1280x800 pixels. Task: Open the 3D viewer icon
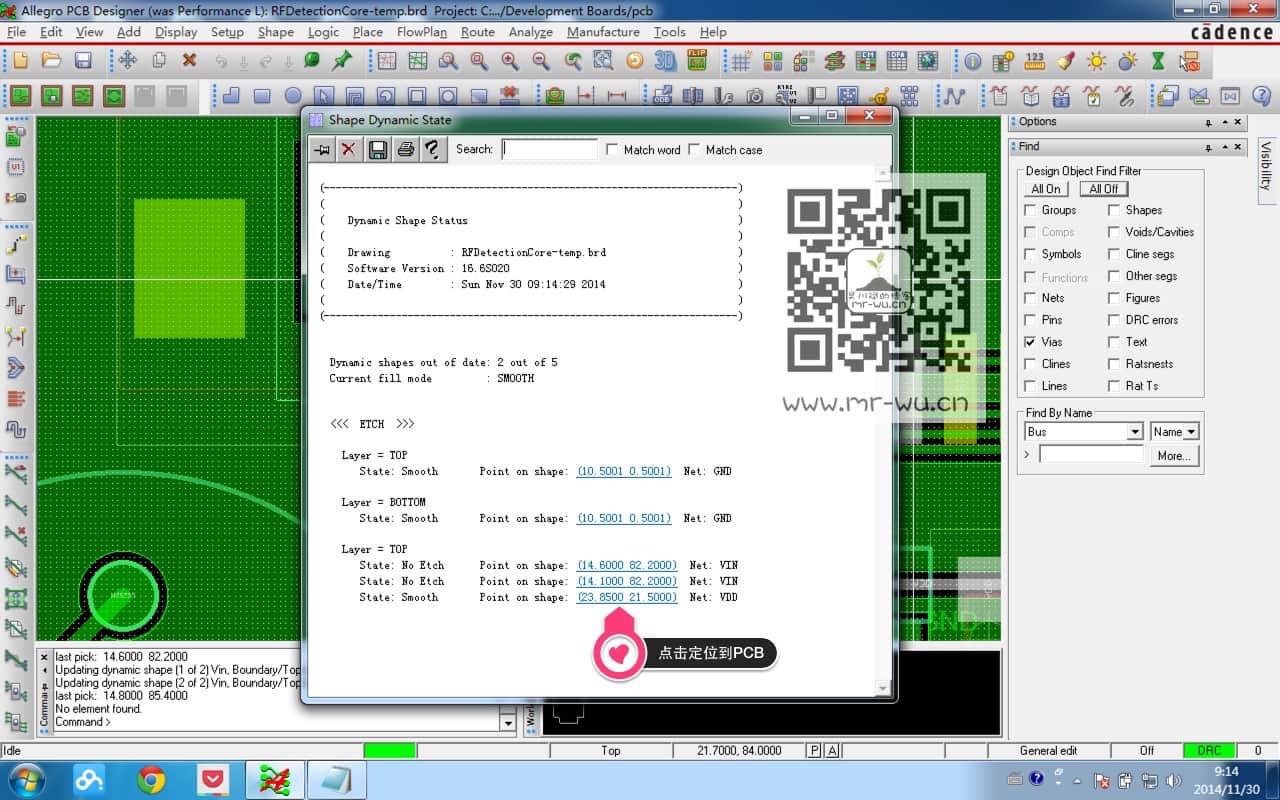pyautogui.click(x=665, y=61)
